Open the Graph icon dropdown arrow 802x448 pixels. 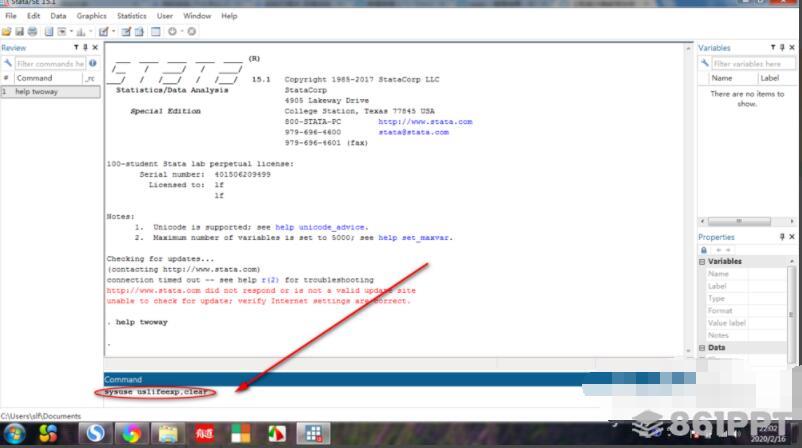click(x=91, y=31)
